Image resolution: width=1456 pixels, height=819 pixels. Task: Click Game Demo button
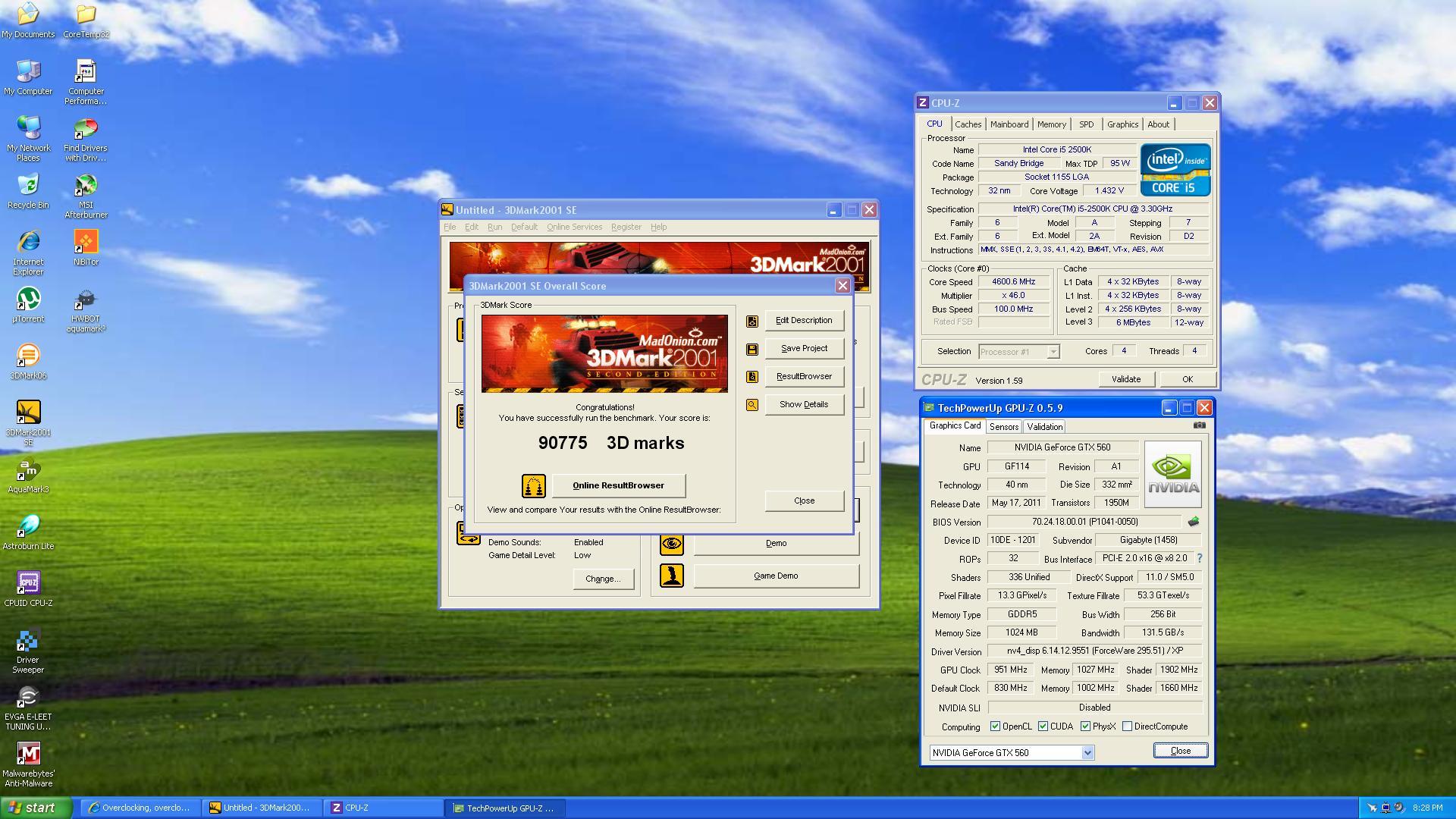pos(776,576)
